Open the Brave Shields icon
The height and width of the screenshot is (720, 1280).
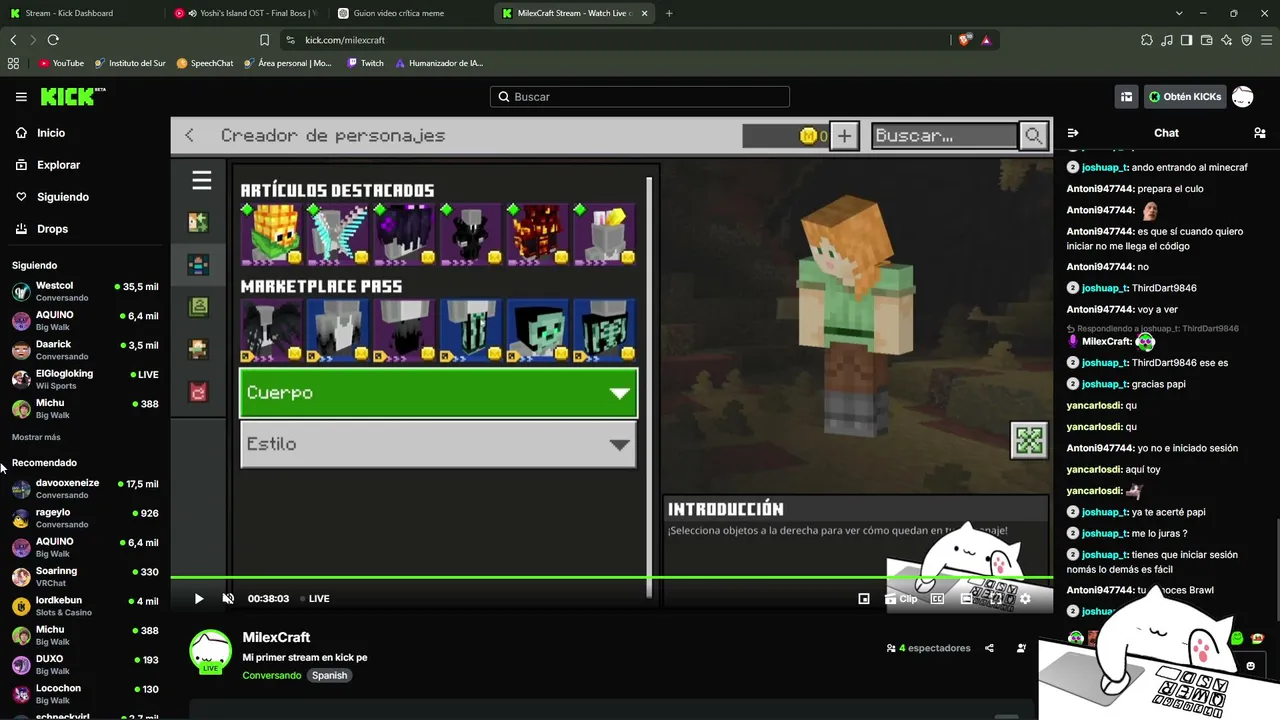[964, 40]
